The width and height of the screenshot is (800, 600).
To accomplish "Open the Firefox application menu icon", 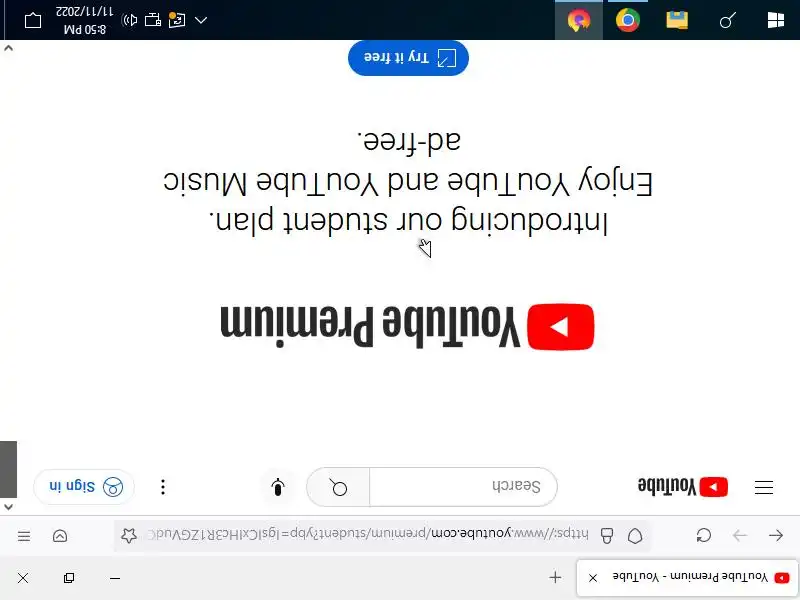I will coord(24,536).
